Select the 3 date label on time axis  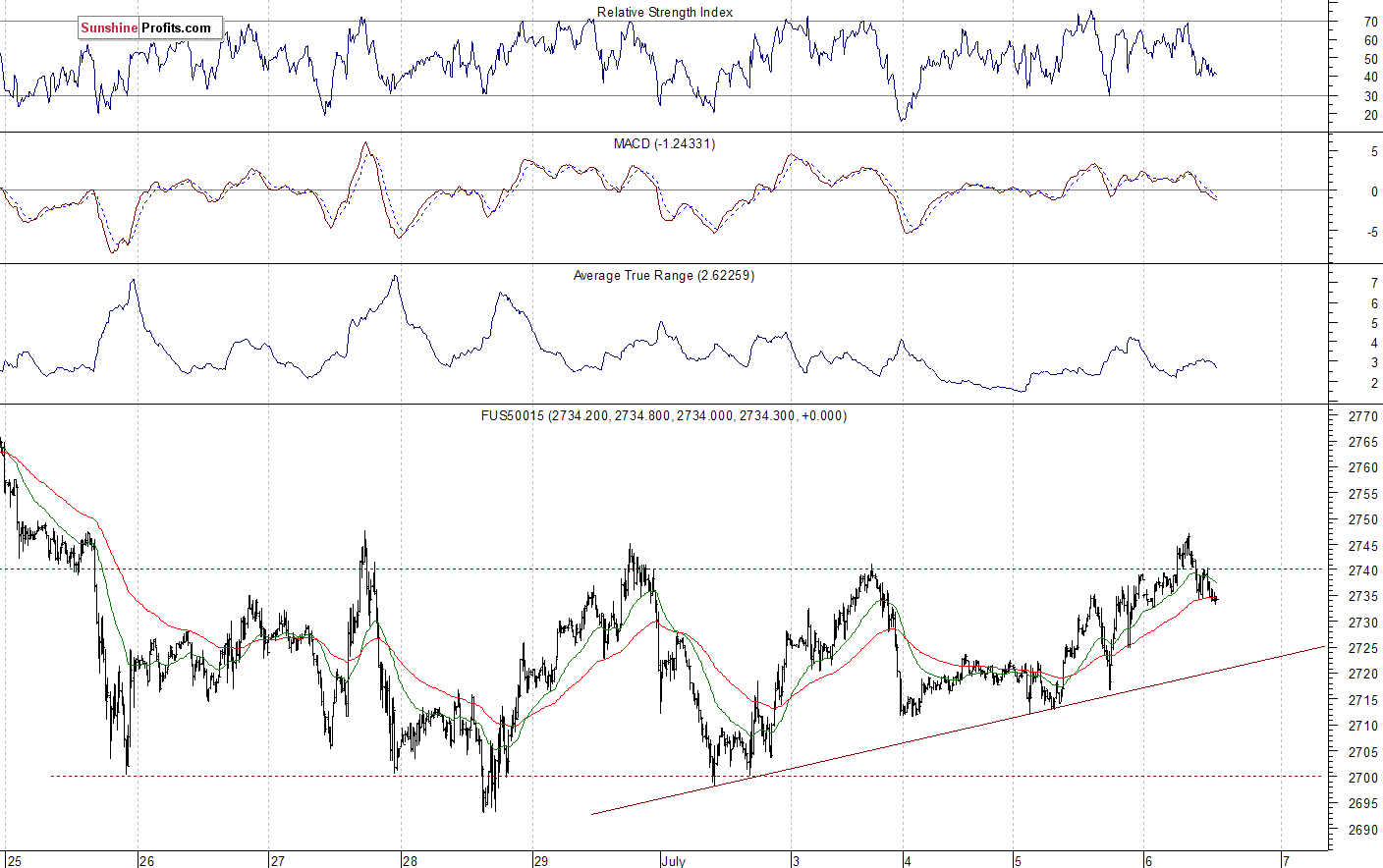797,861
